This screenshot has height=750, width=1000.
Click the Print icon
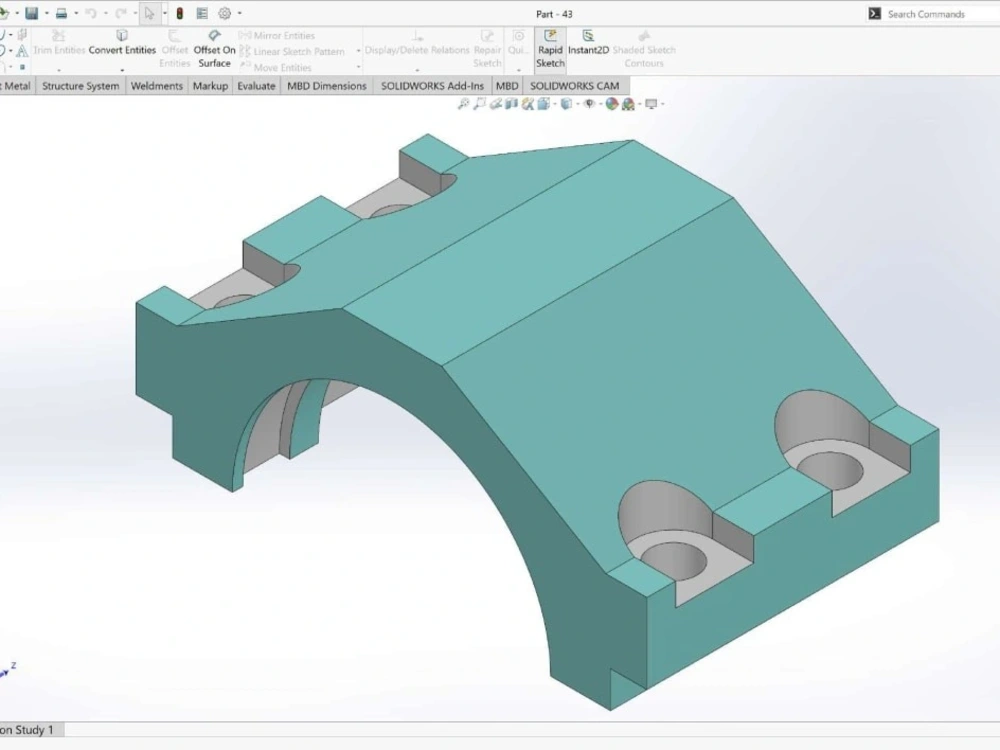pyautogui.click(x=61, y=13)
